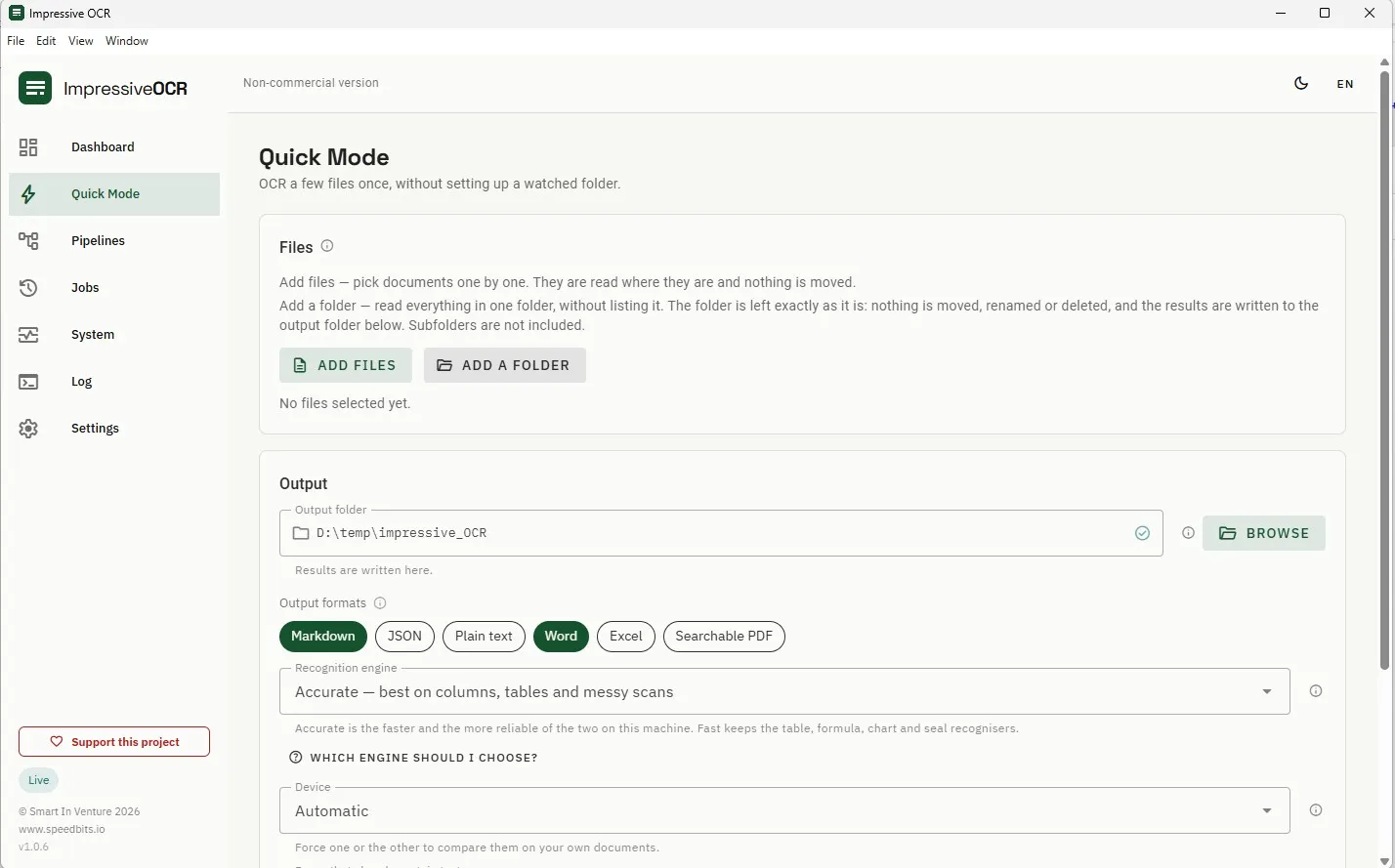The image size is (1395, 868).
Task: Open Dashboard grid icon in sidebar
Action: (x=28, y=147)
